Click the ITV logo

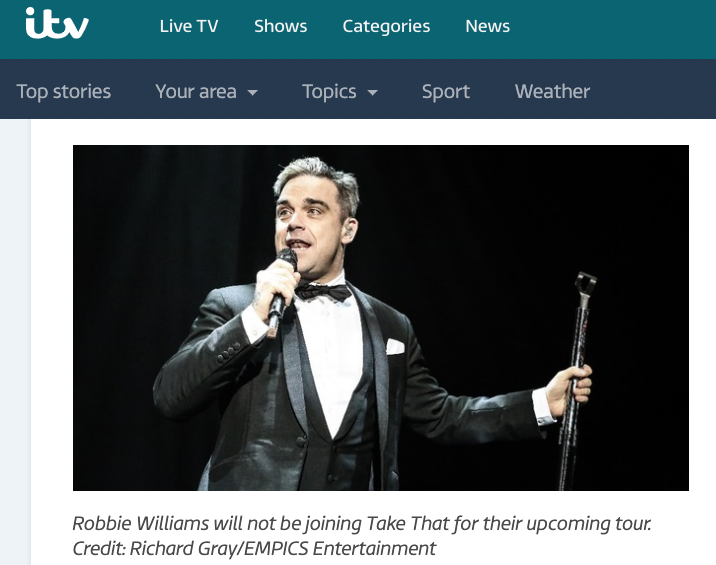point(57,23)
